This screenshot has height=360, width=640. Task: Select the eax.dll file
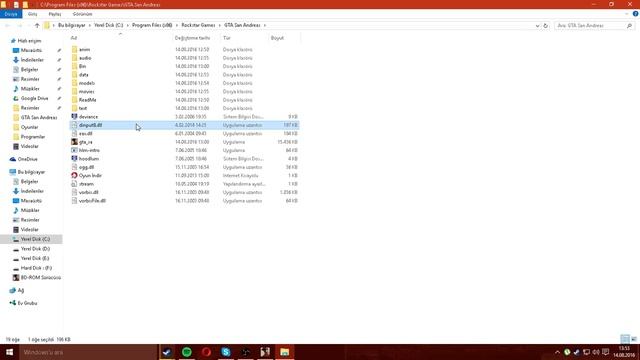85,133
